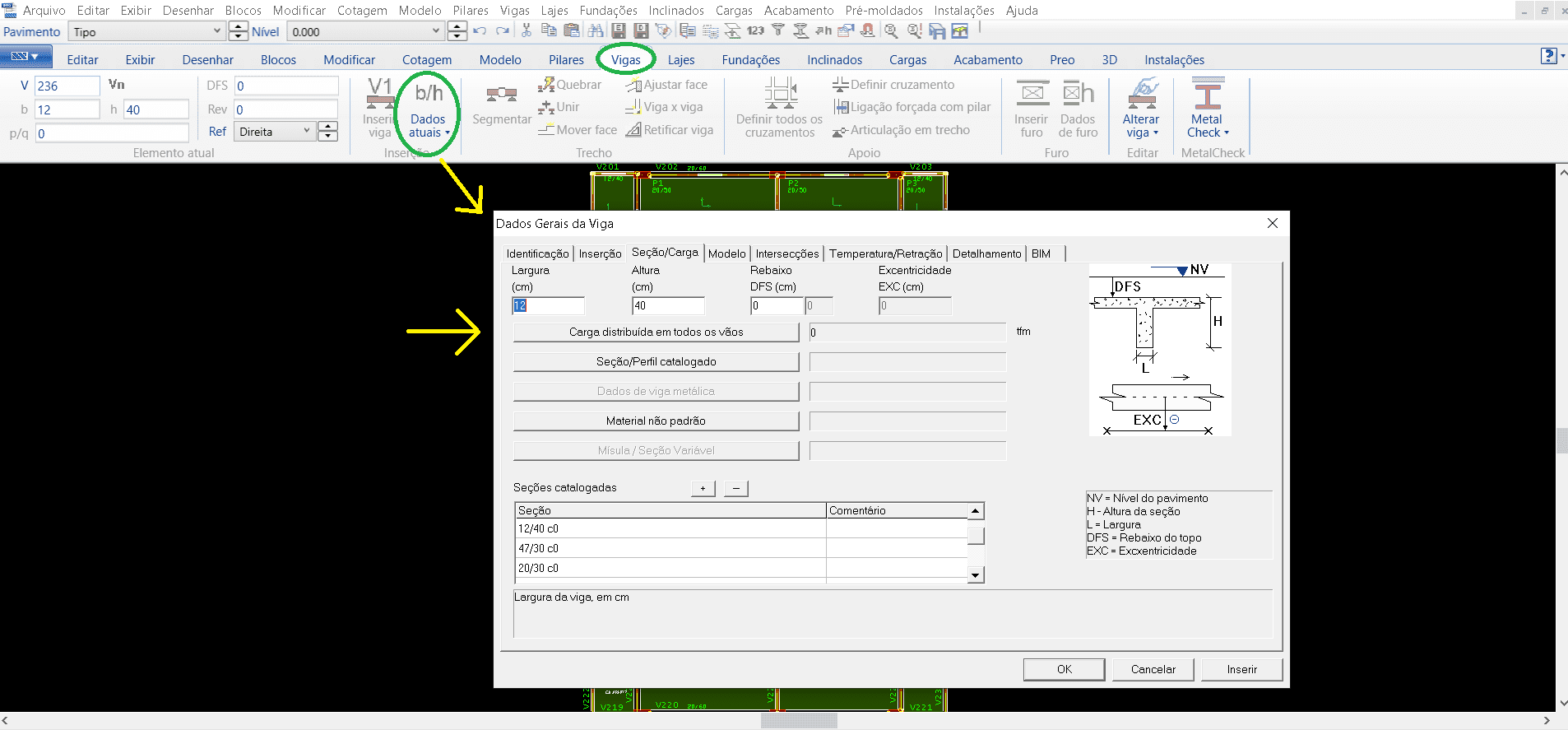This screenshot has height=730, width=1568.
Task: Click the Inserir furo icon
Action: (1032, 94)
